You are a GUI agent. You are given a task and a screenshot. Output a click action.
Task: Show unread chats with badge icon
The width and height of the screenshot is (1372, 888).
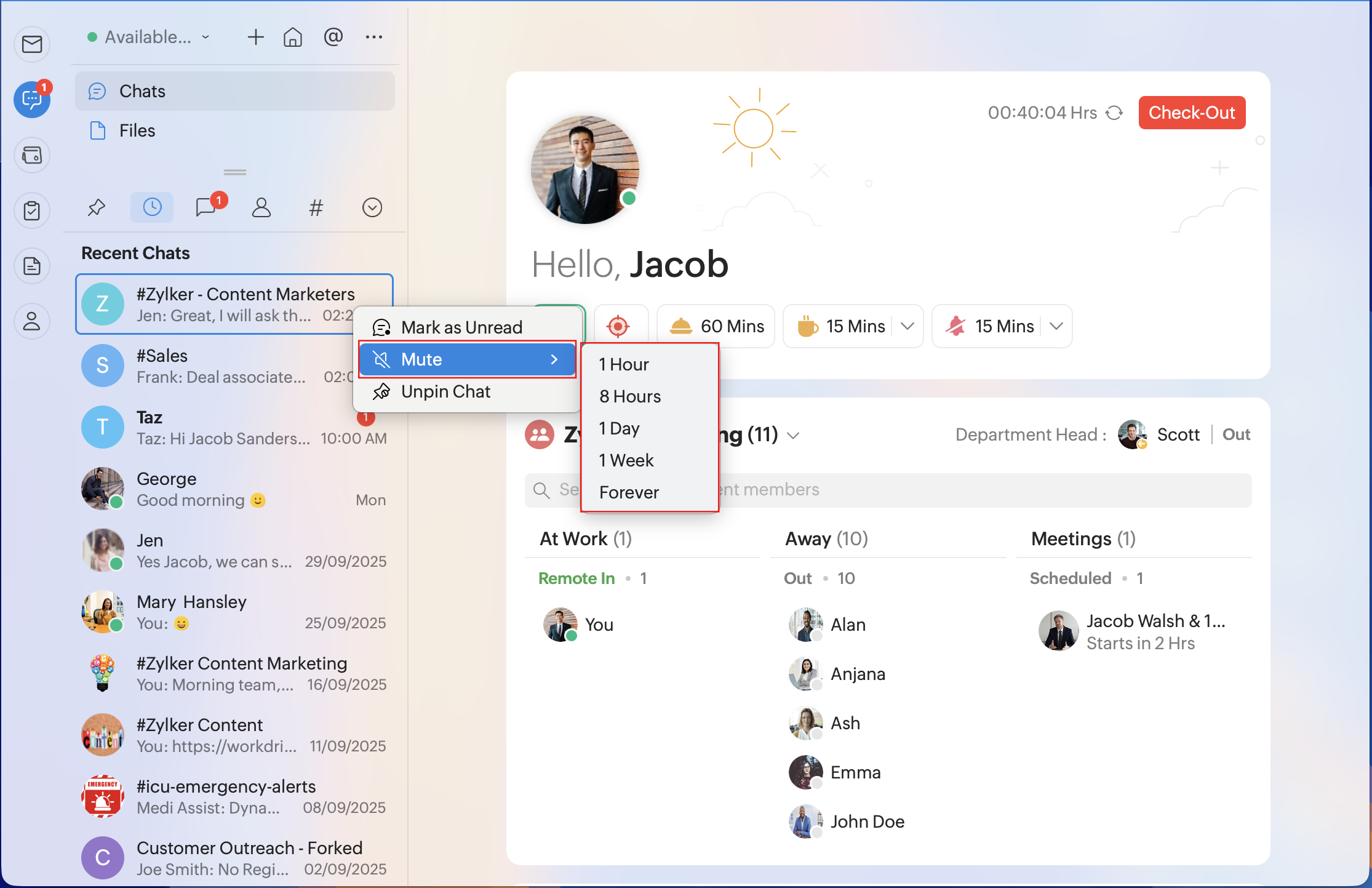(x=206, y=207)
